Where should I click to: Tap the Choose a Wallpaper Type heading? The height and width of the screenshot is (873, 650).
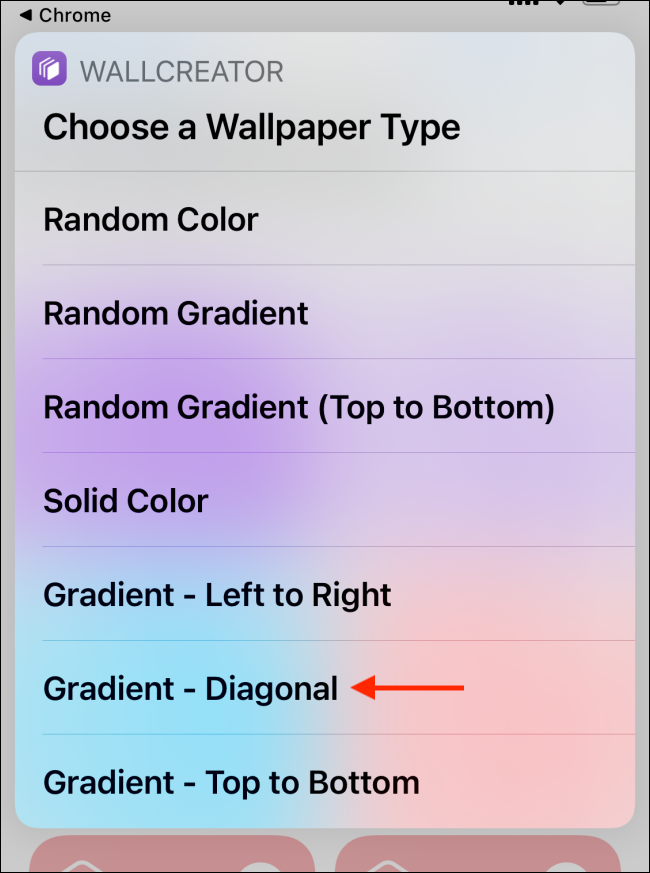click(251, 127)
